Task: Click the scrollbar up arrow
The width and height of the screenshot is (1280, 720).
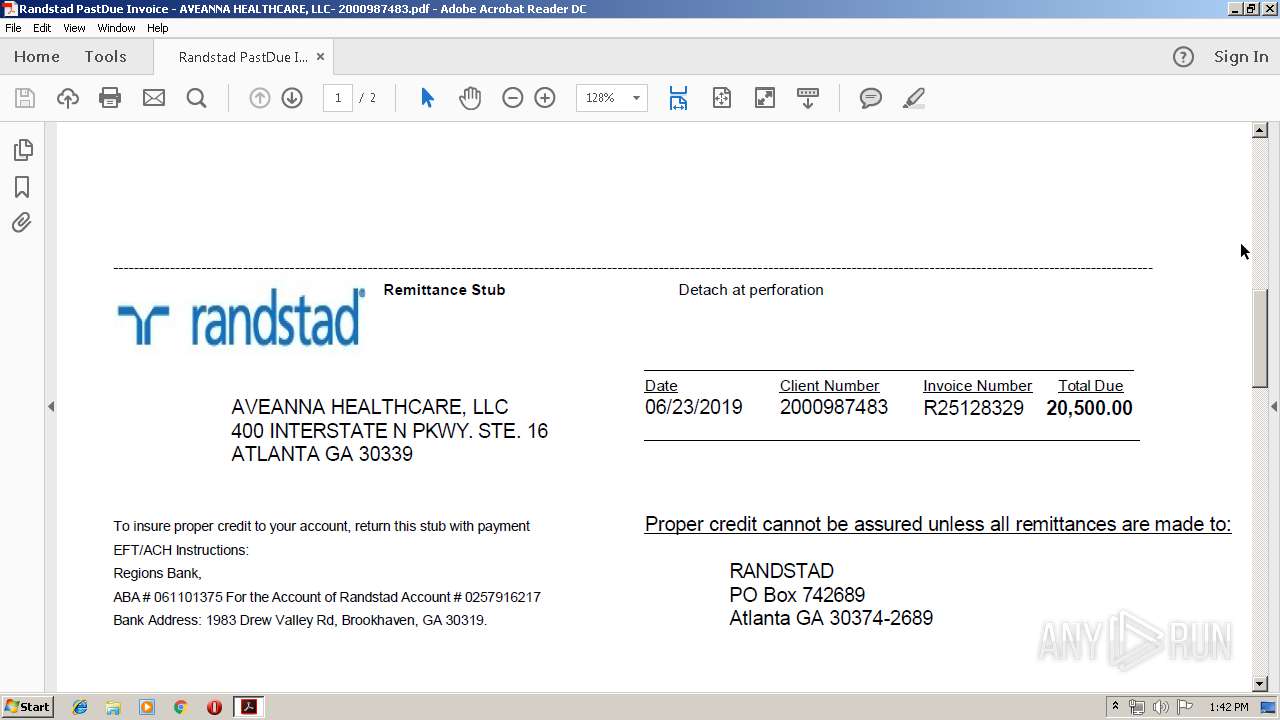Action: click(1260, 130)
